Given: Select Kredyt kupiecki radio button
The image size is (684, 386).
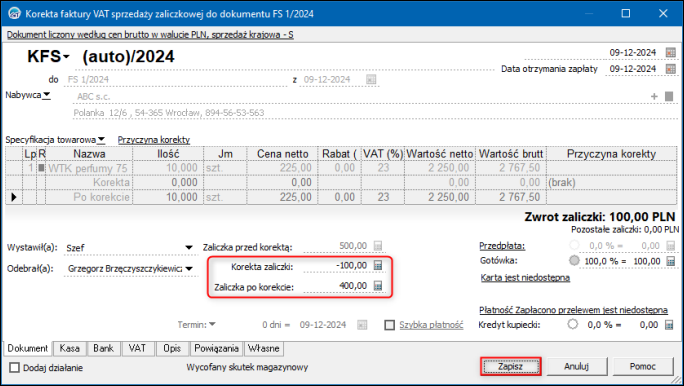Looking at the screenshot, I should [572, 325].
